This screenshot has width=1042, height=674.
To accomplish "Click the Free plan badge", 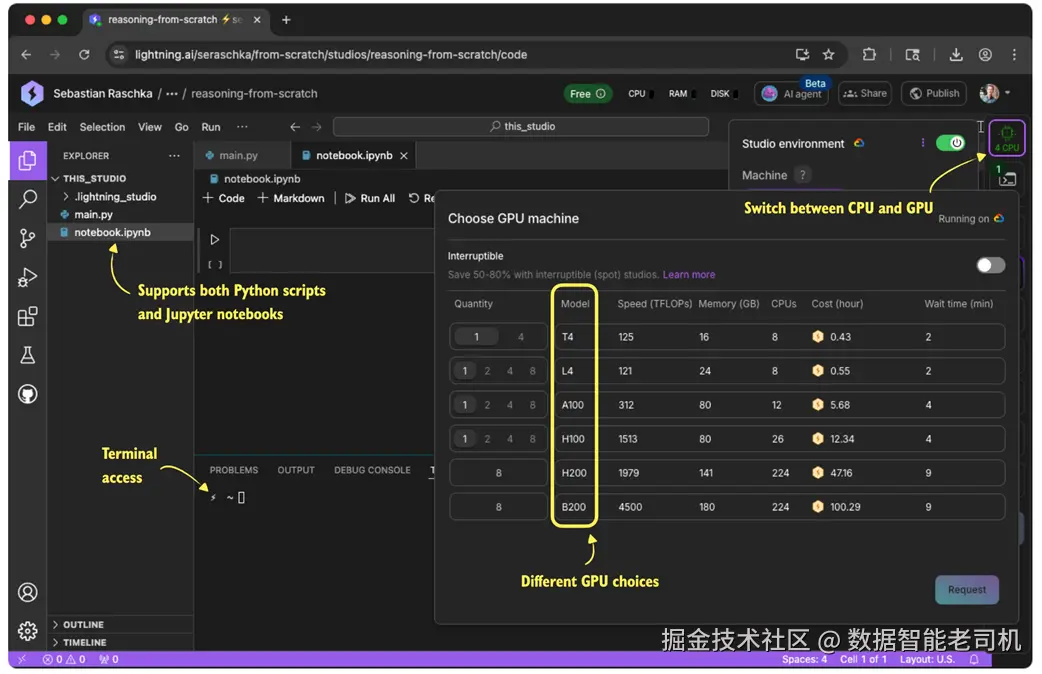I will (x=587, y=94).
